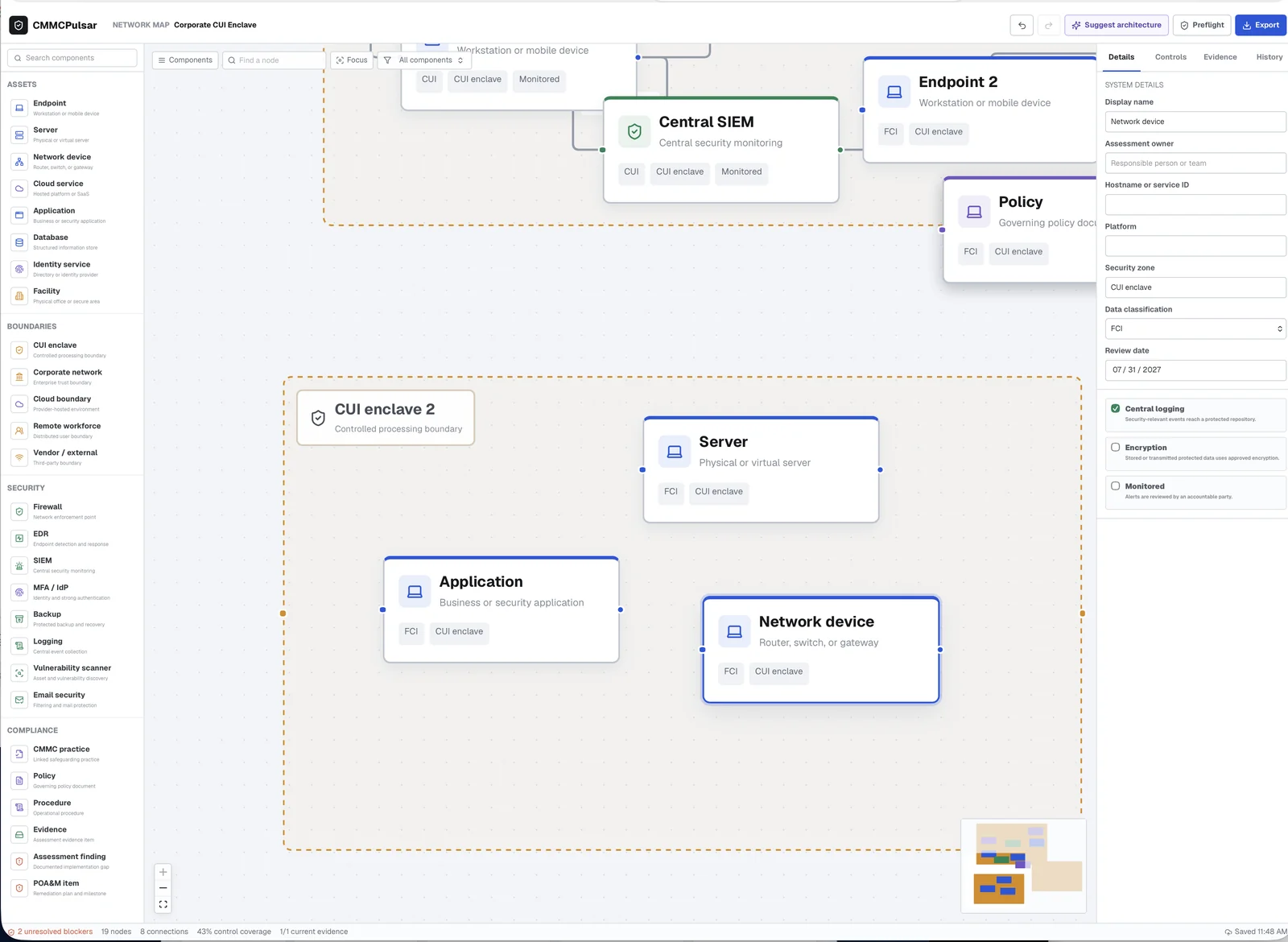Click the zoom out minus icon
The width and height of the screenshot is (1288, 942).
click(163, 888)
